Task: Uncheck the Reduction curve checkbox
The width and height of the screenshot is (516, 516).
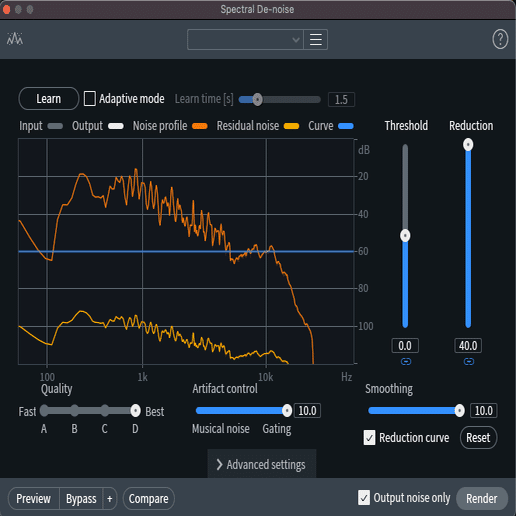Action: coord(369,438)
